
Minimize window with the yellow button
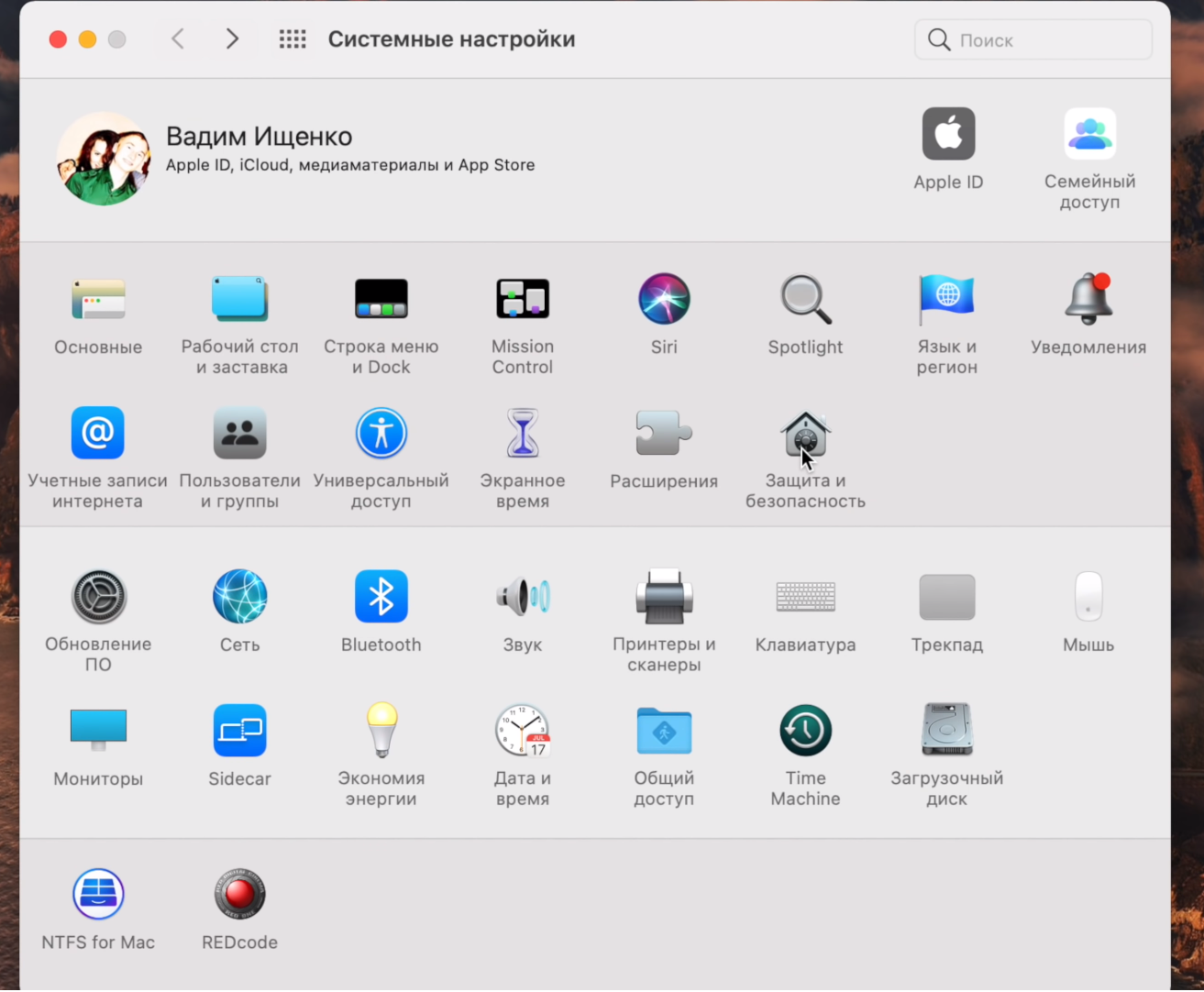(x=87, y=39)
